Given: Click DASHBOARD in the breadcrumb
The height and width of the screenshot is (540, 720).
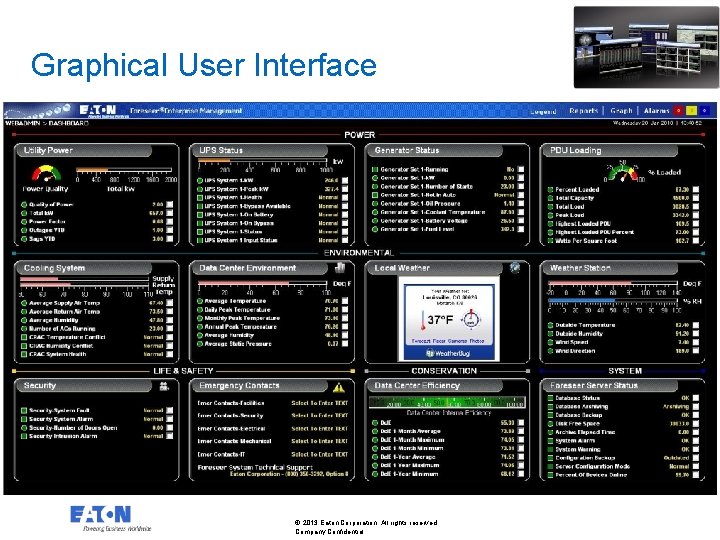Looking at the screenshot, I should click(68, 123).
